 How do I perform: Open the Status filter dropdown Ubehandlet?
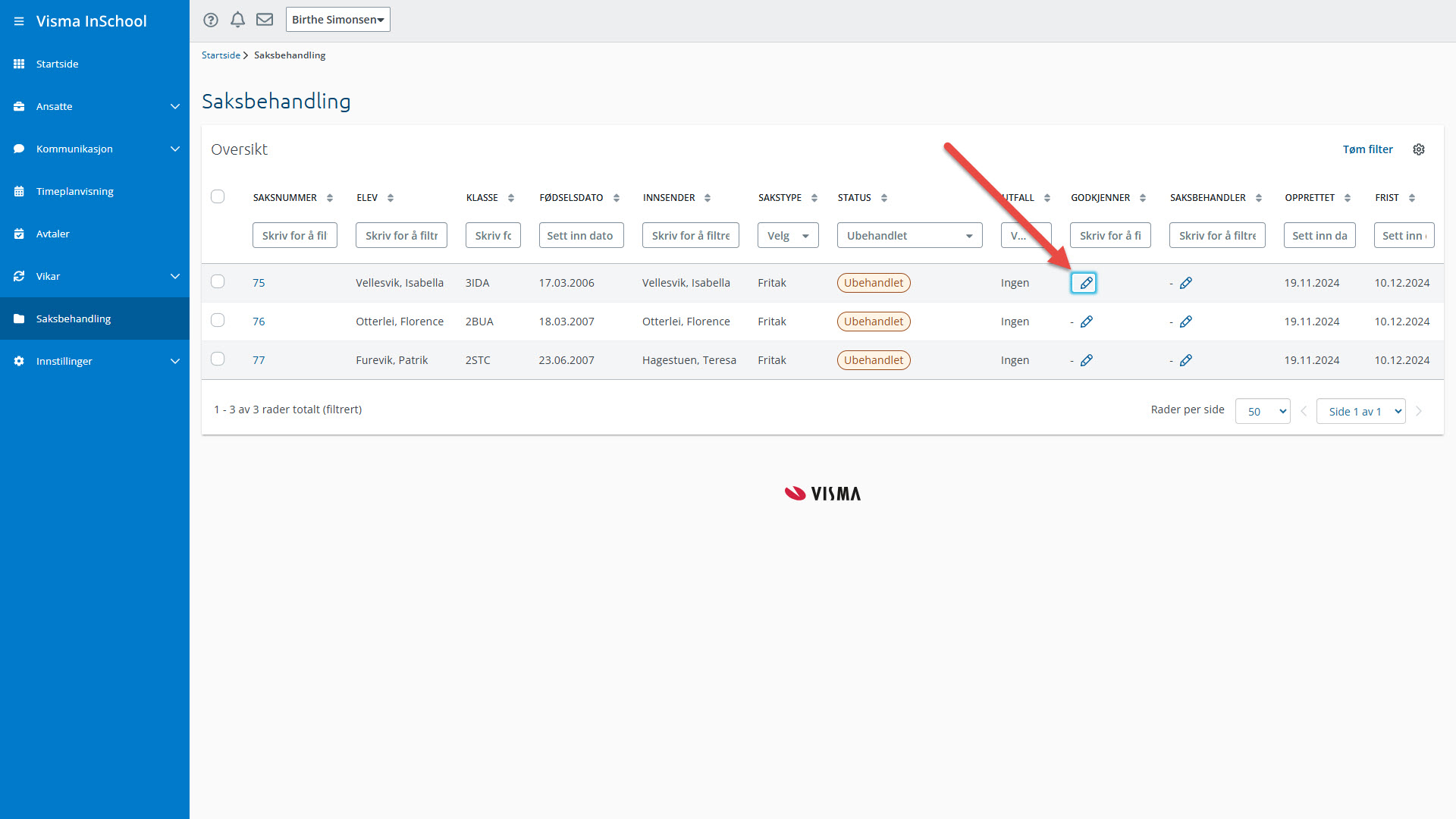(909, 236)
